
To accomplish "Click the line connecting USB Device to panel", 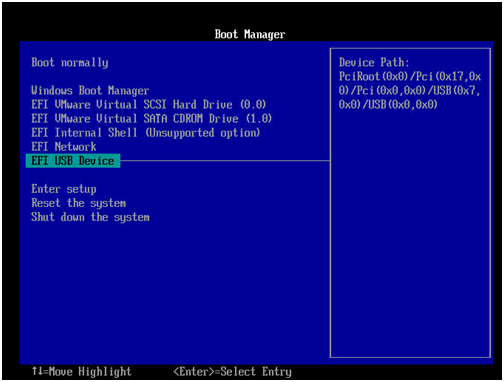I will 225,161.
